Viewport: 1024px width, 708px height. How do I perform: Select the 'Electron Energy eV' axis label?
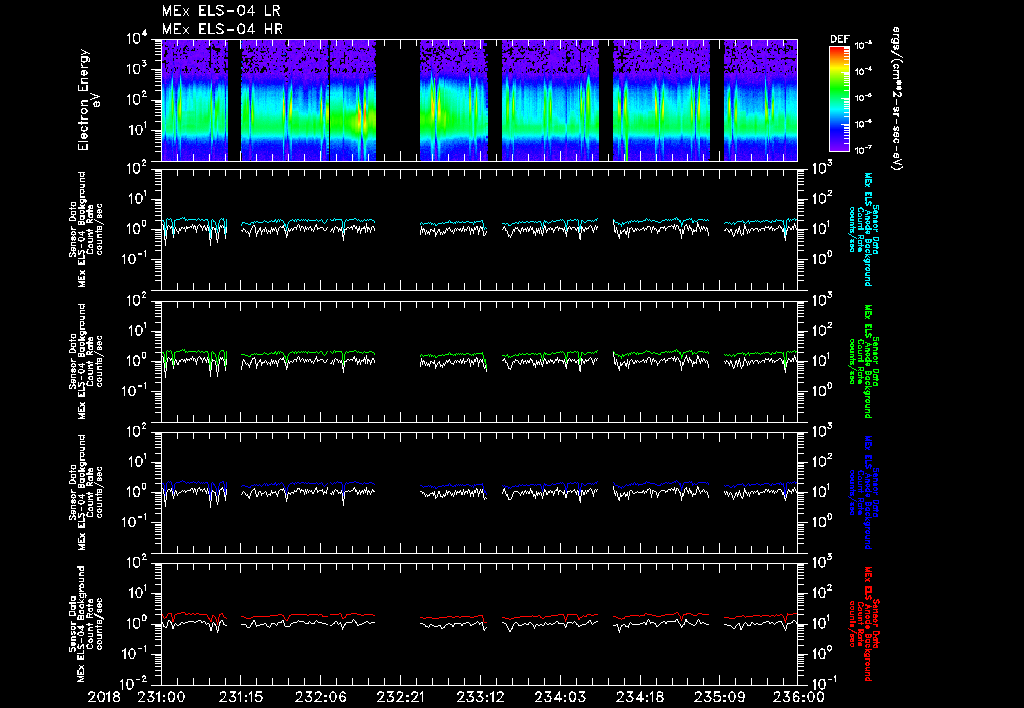pyautogui.click(x=88, y=100)
